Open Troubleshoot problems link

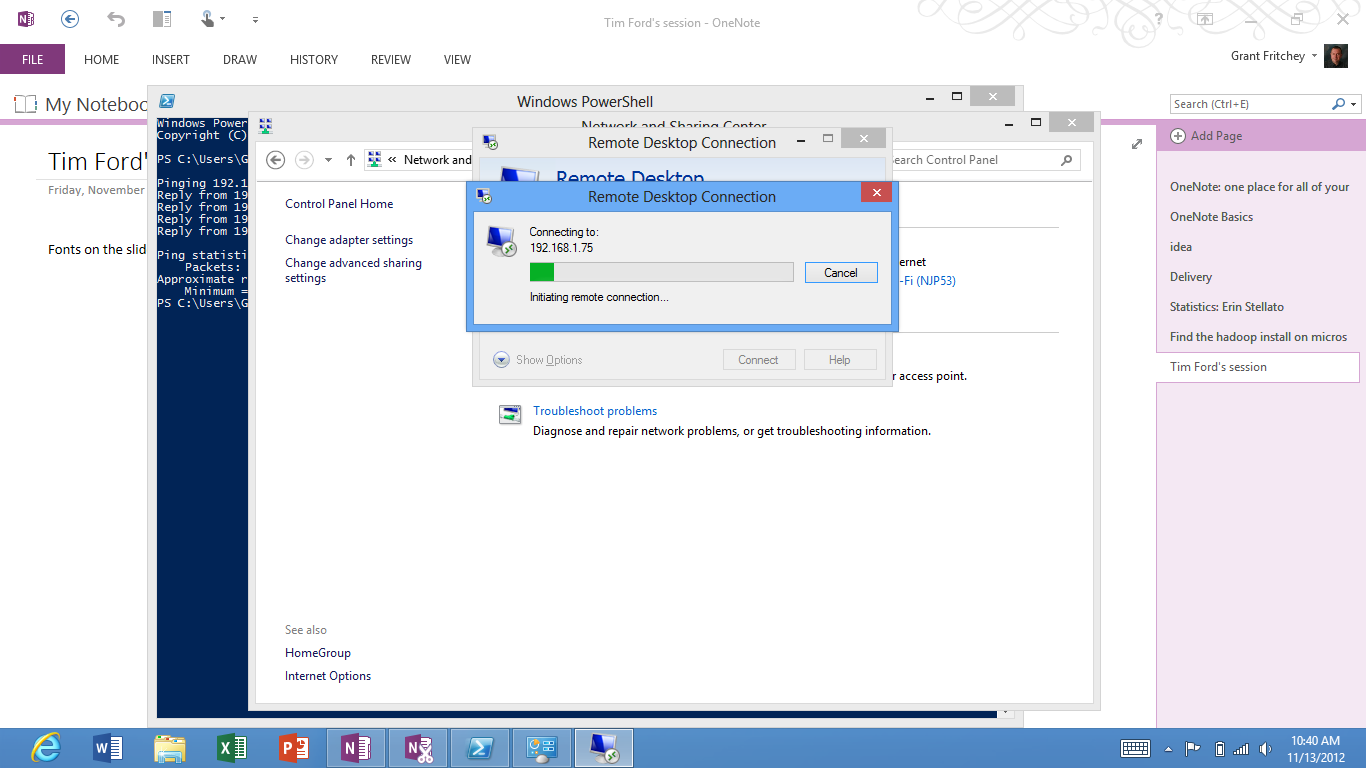tap(595, 411)
